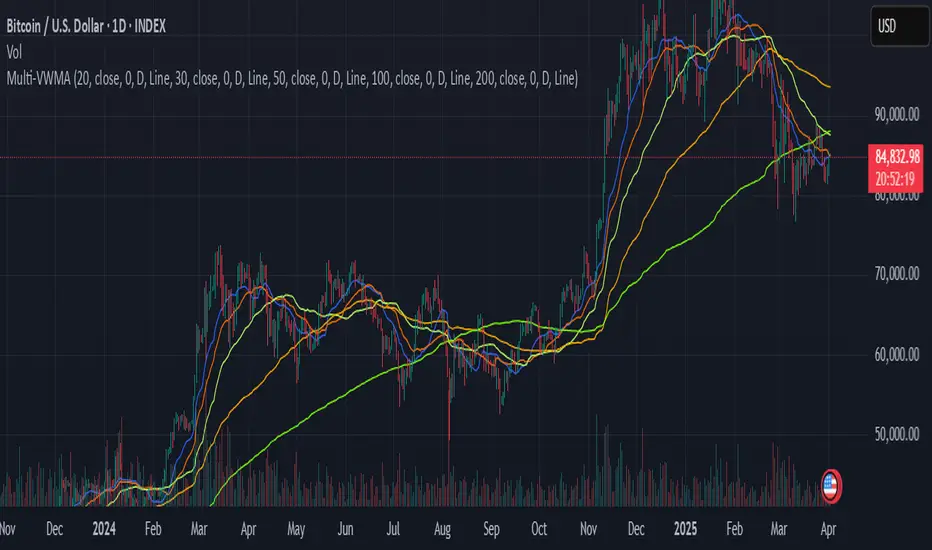
Task: Click the 2024 year label on time axis
Action: (x=104, y=529)
